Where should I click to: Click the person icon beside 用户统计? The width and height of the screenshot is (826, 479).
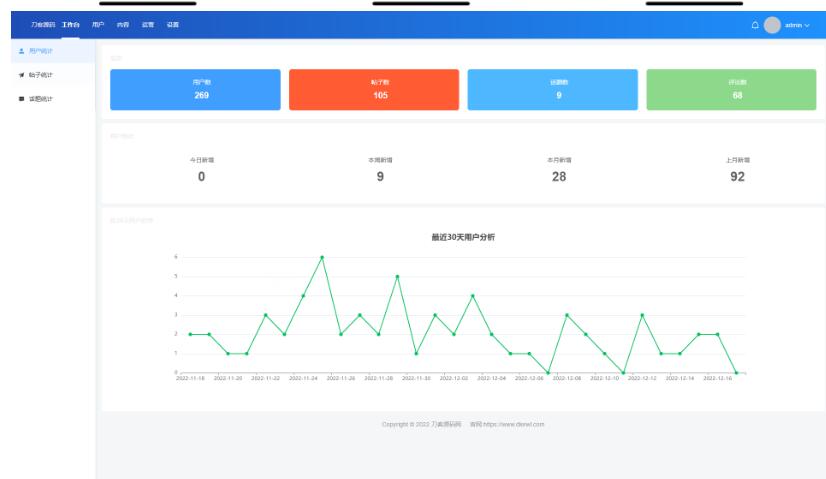click(22, 50)
